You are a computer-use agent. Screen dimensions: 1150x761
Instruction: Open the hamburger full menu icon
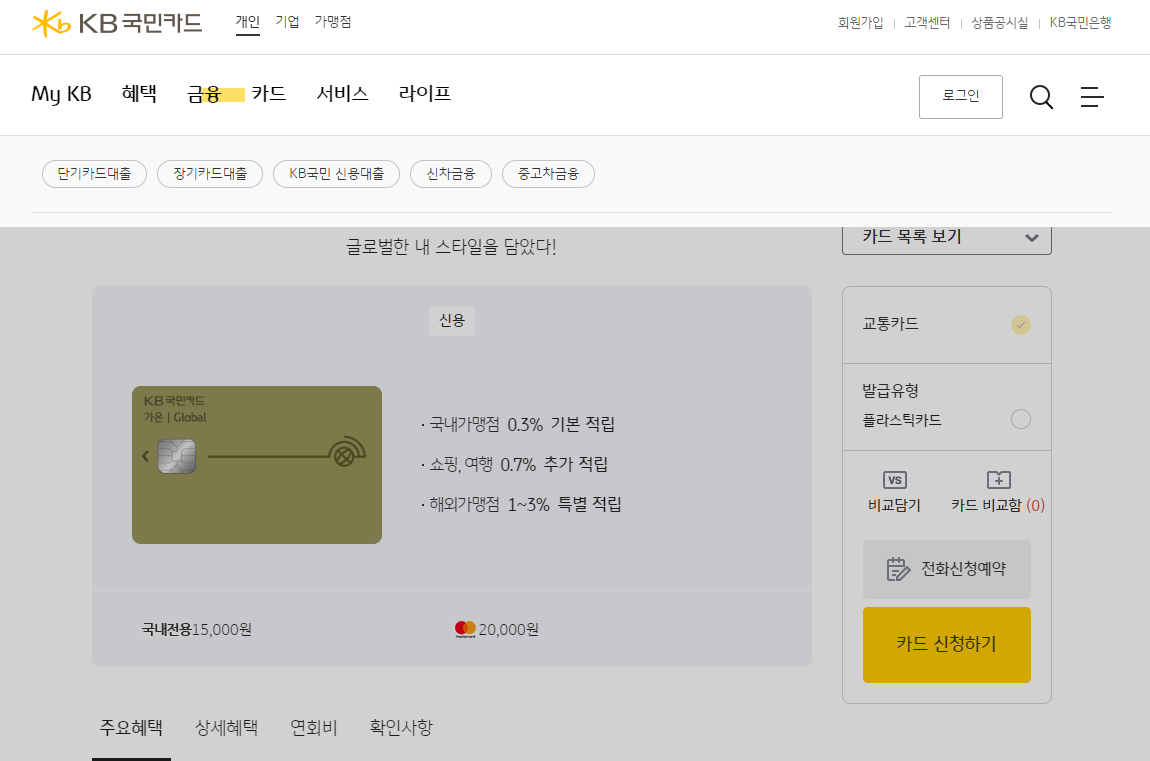pos(1092,97)
